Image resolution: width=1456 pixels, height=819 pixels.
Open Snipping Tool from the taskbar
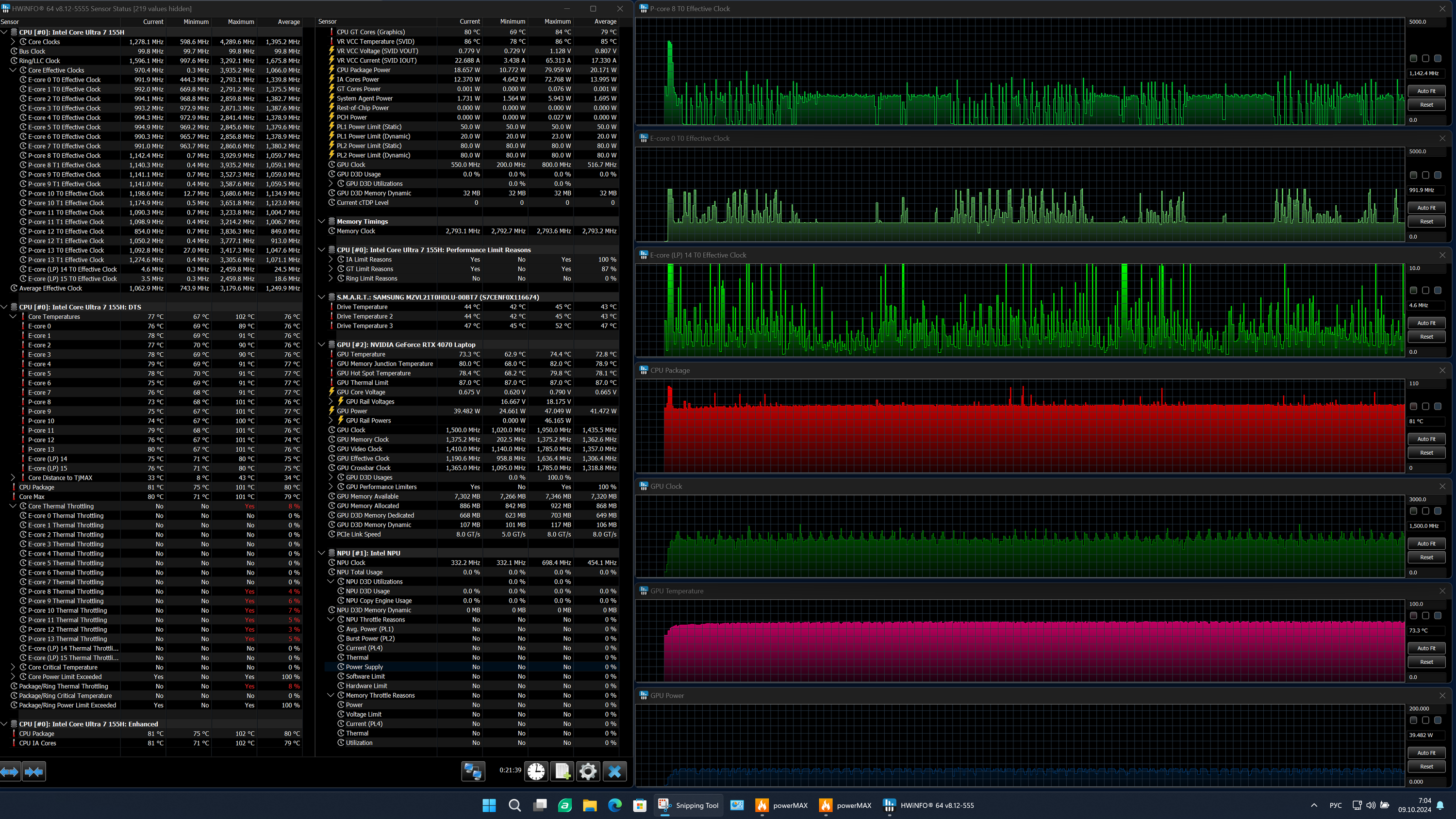coord(688,805)
